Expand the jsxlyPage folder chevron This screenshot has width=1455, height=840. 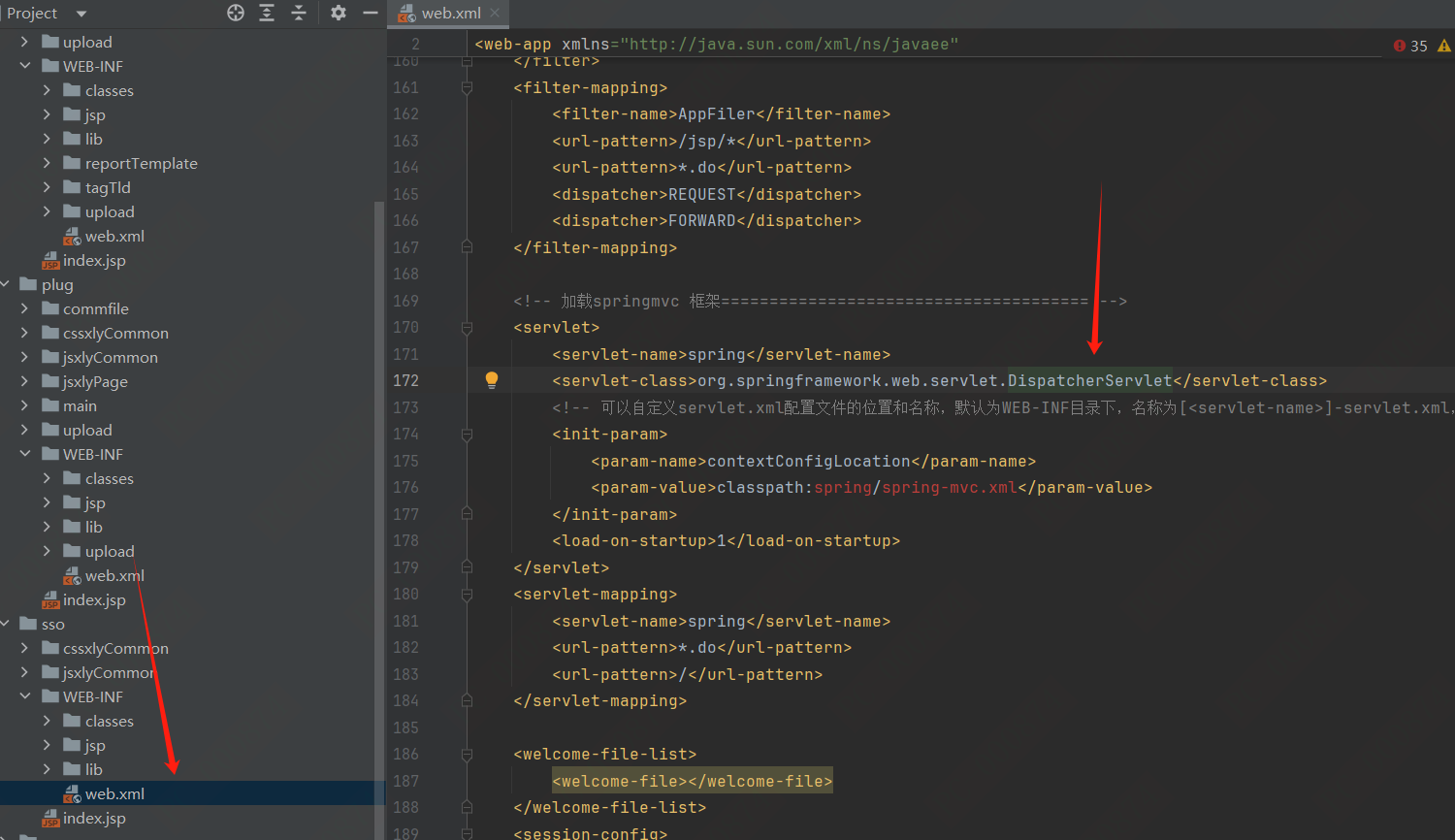click(24, 381)
